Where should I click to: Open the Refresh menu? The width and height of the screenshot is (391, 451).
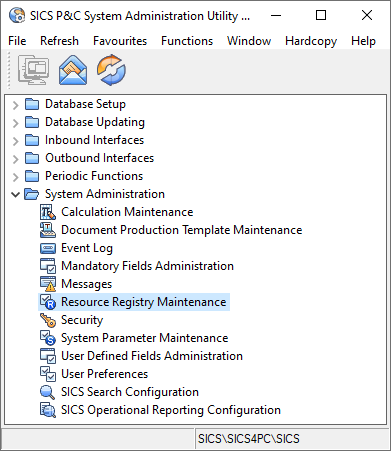(59, 41)
